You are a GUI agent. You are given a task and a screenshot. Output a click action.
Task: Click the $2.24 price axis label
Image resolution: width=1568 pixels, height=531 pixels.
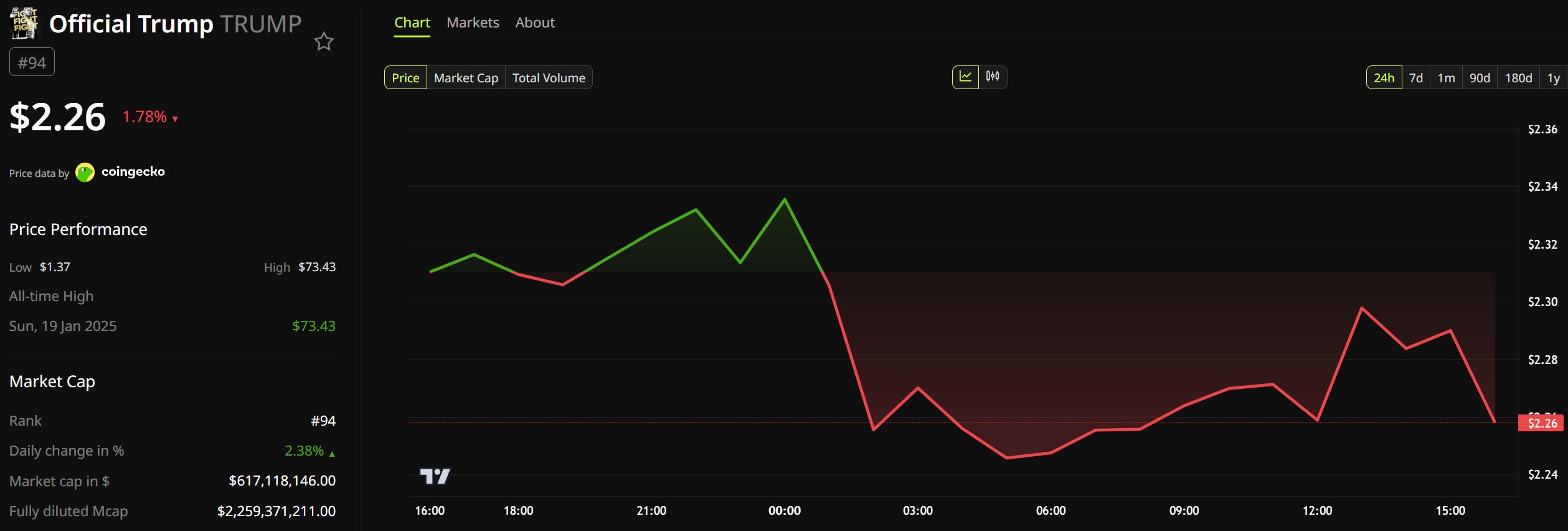pyautogui.click(x=1542, y=474)
